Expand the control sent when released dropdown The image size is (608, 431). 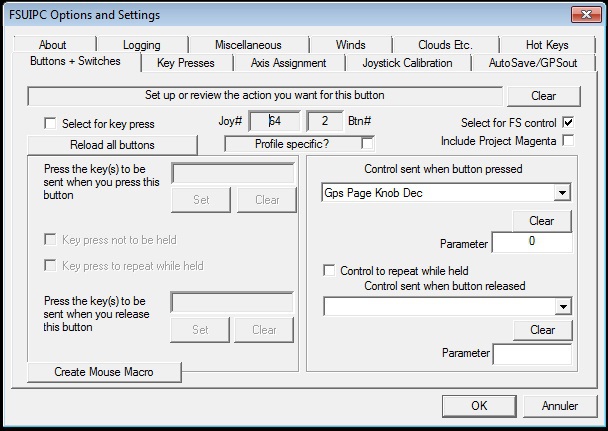click(561, 307)
